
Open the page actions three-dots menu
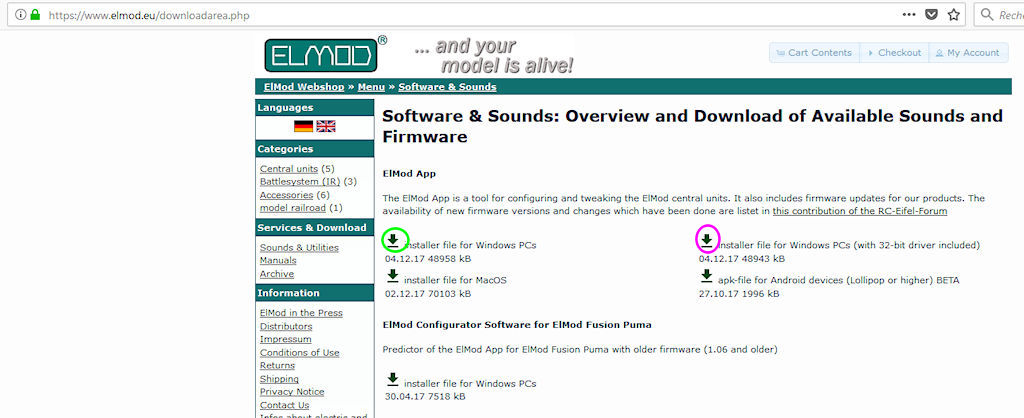point(909,14)
